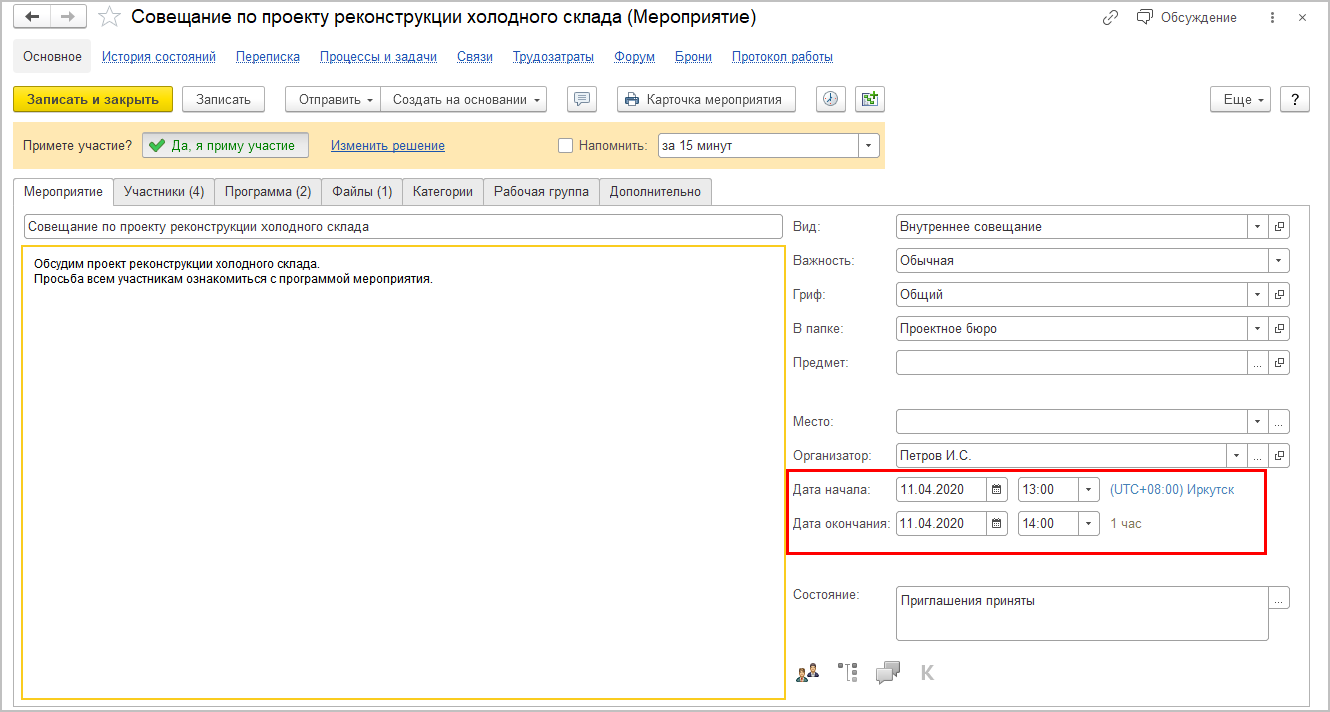Click the speech bubble toolbar icon

582,99
